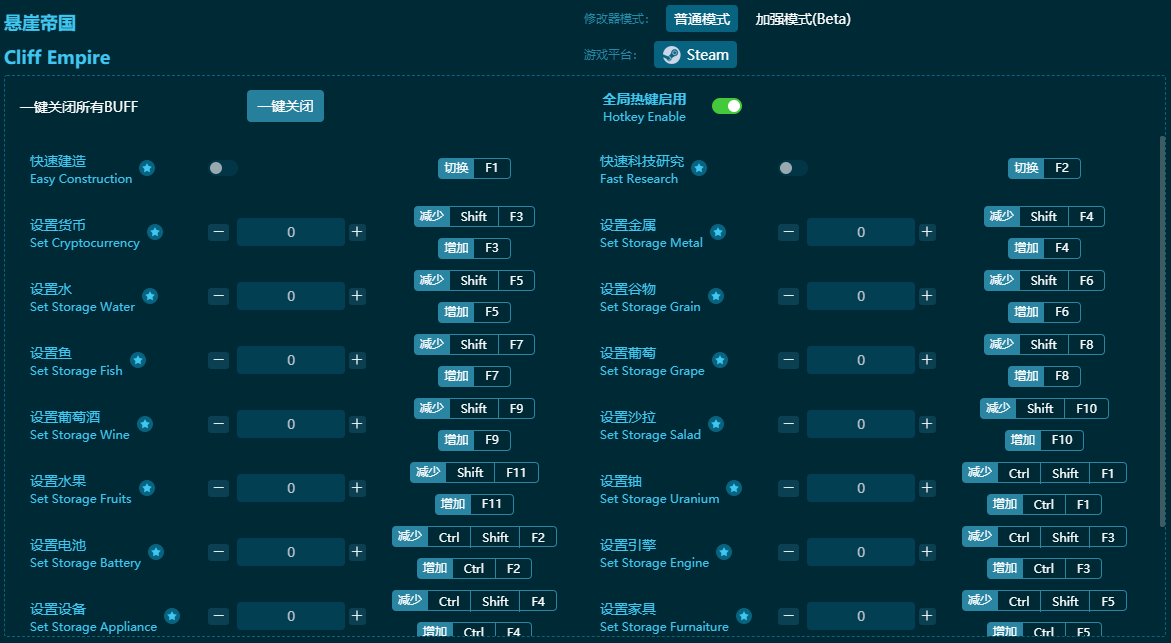Click star icon beside Set Storage Uranium
1171x643 pixels.
(734, 488)
